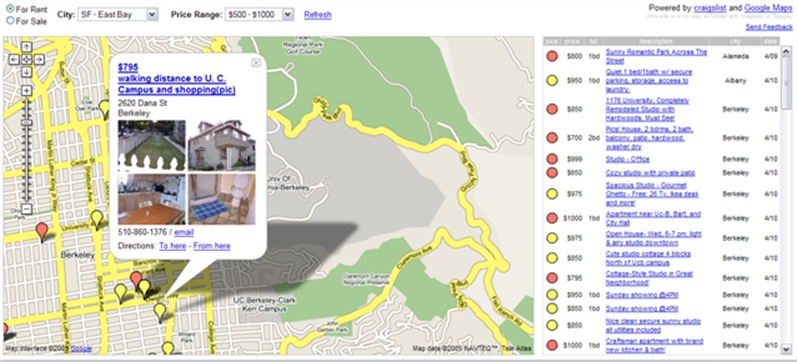797x362 pixels.
Task: Open the house exterior photo thumbnail
Action: (222, 145)
